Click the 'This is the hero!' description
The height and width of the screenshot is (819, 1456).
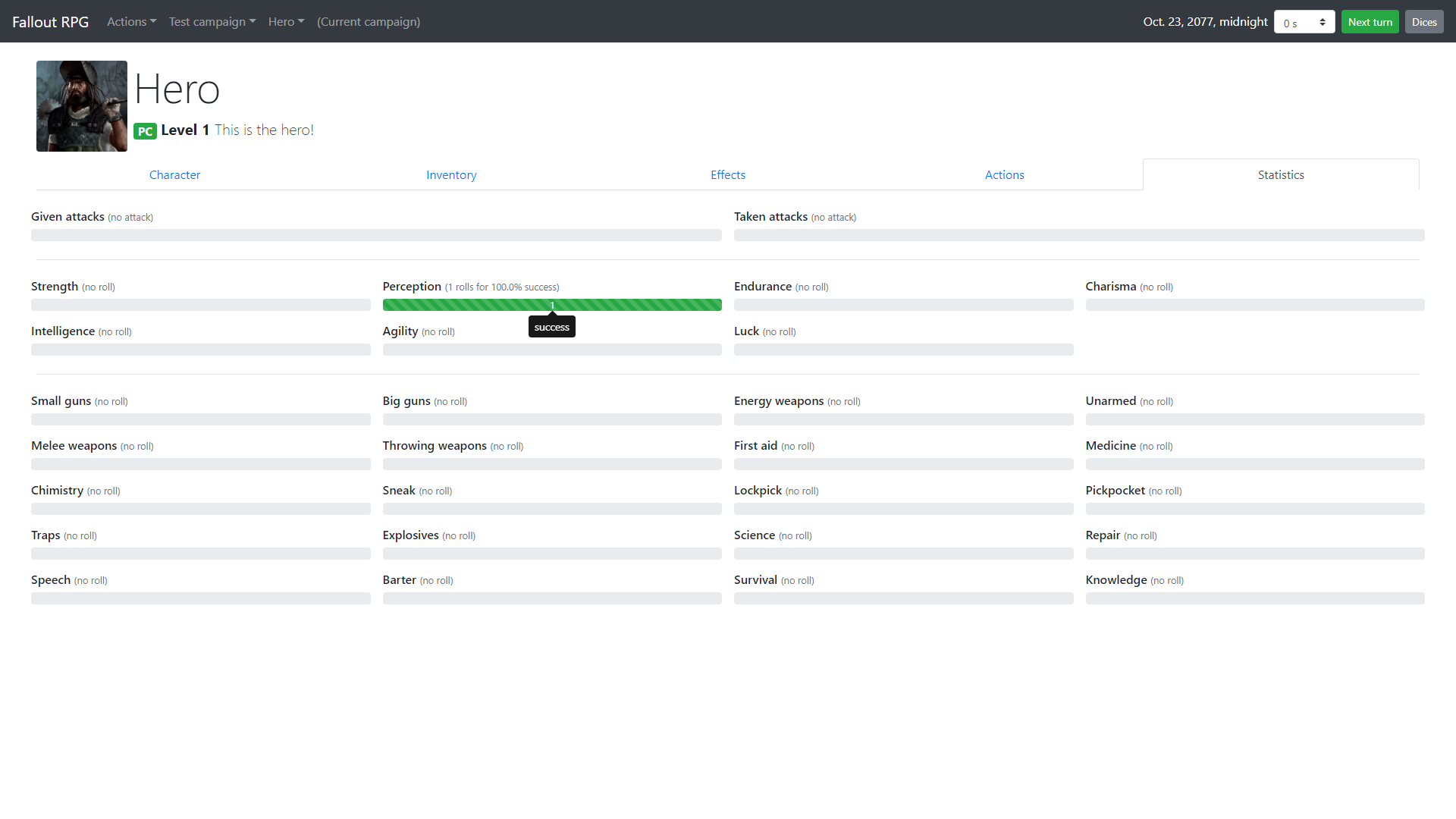[264, 130]
